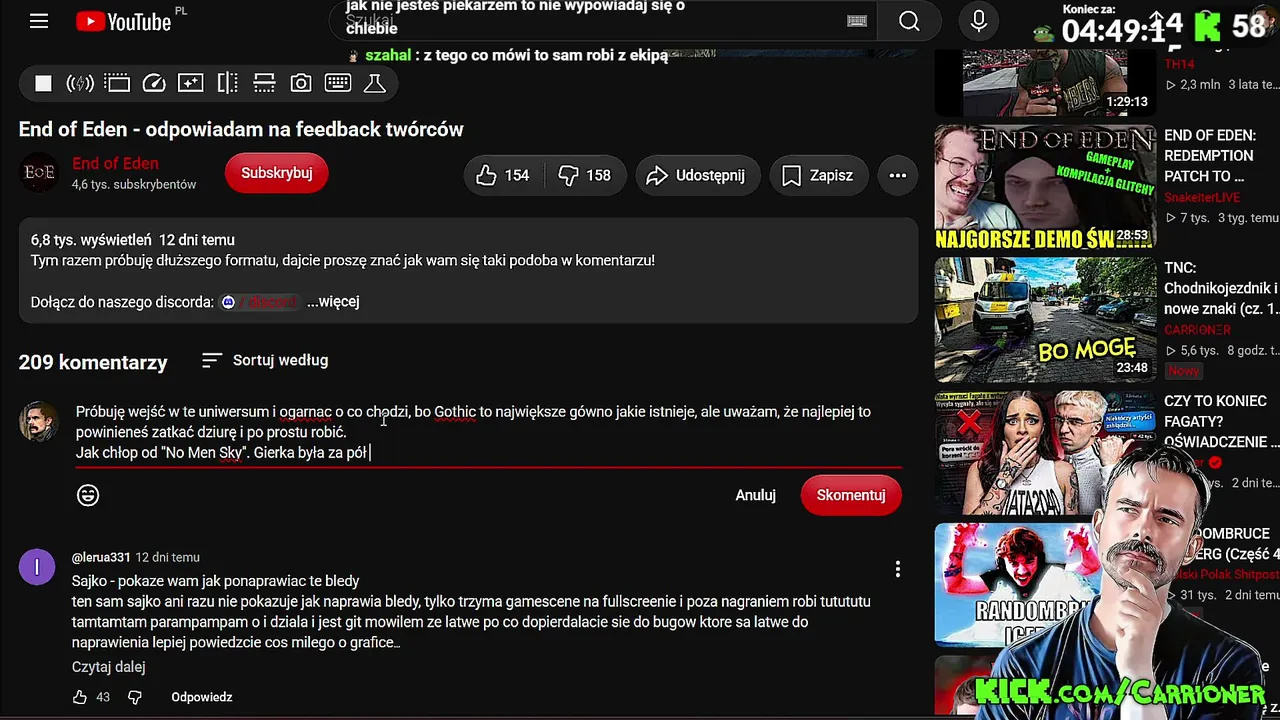
Task: Click the sparkle screen icon in overlay toolbar
Action: point(191,84)
